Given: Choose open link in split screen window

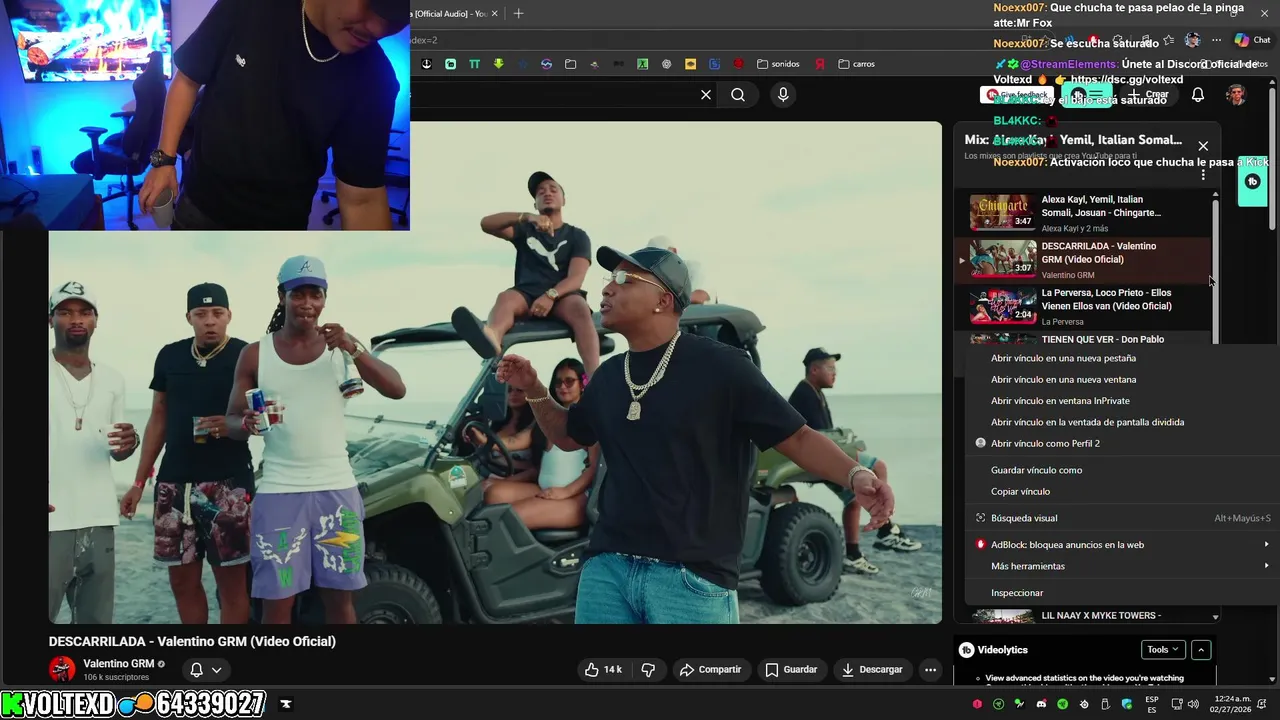Looking at the screenshot, I should coord(1120,422).
